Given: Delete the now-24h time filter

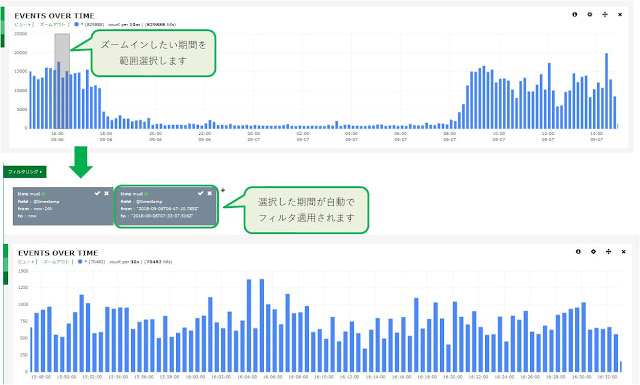Looking at the screenshot, I should [x=107, y=194].
